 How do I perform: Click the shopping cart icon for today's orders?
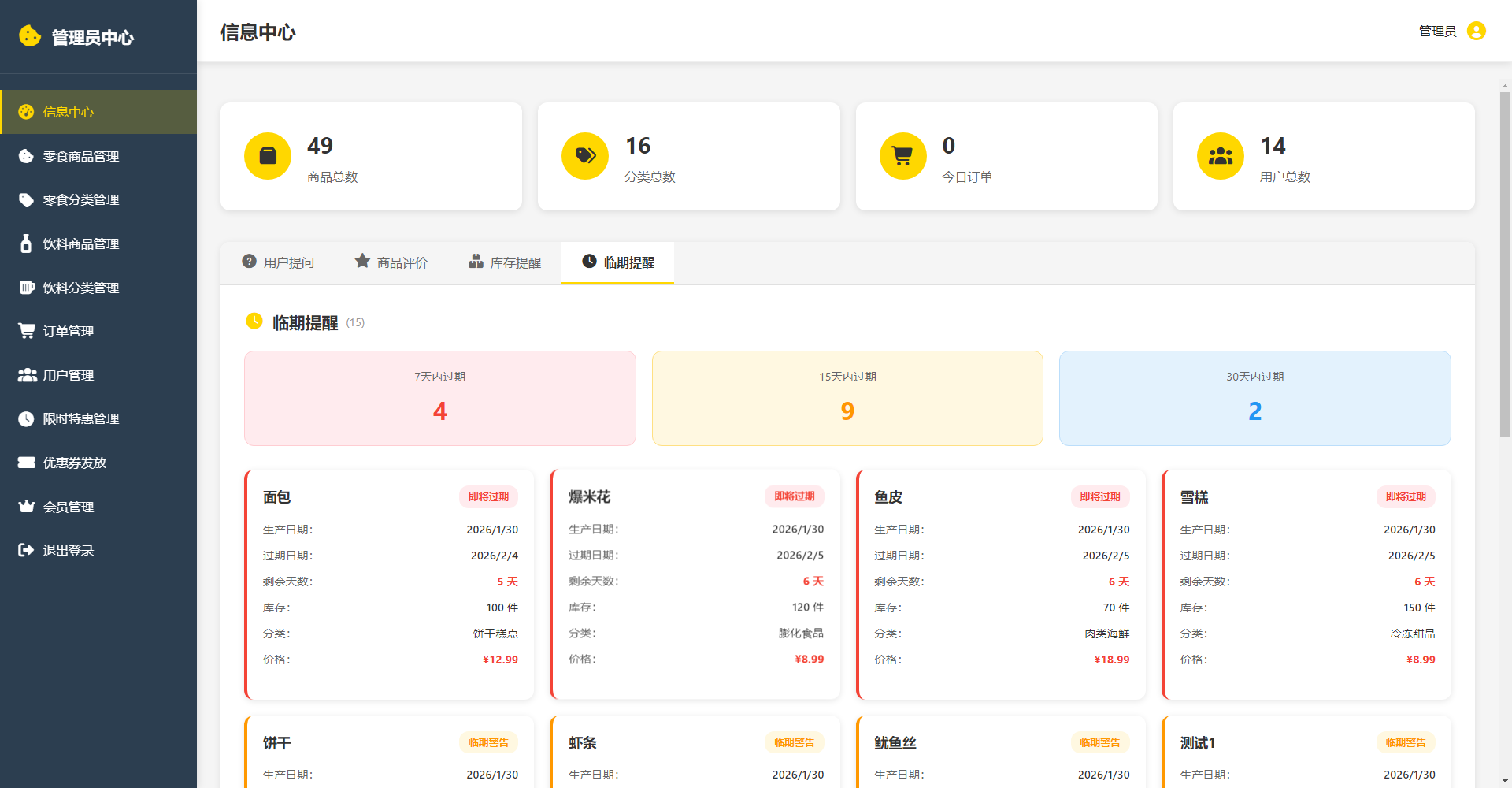(902, 156)
